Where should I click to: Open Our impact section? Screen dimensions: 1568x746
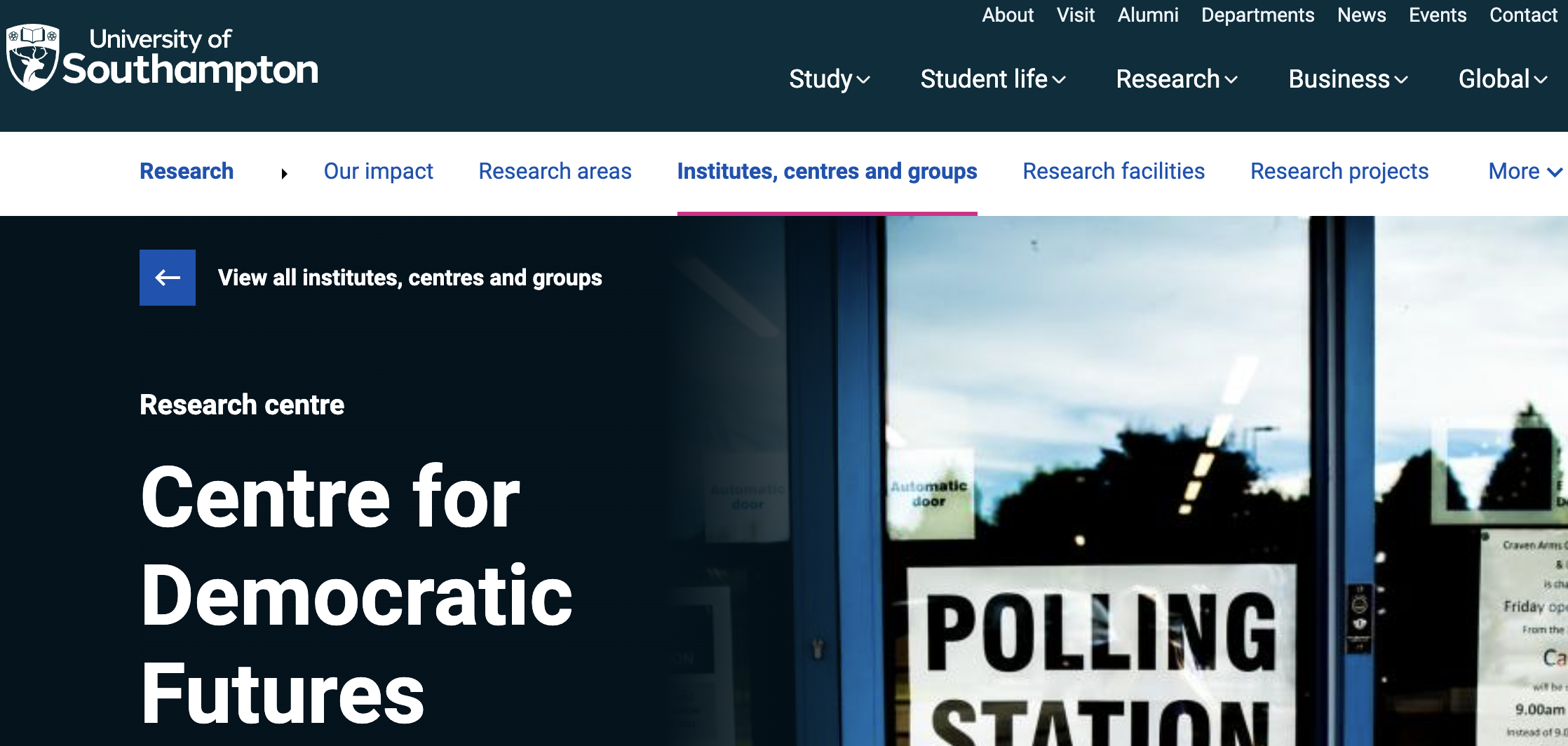click(378, 172)
